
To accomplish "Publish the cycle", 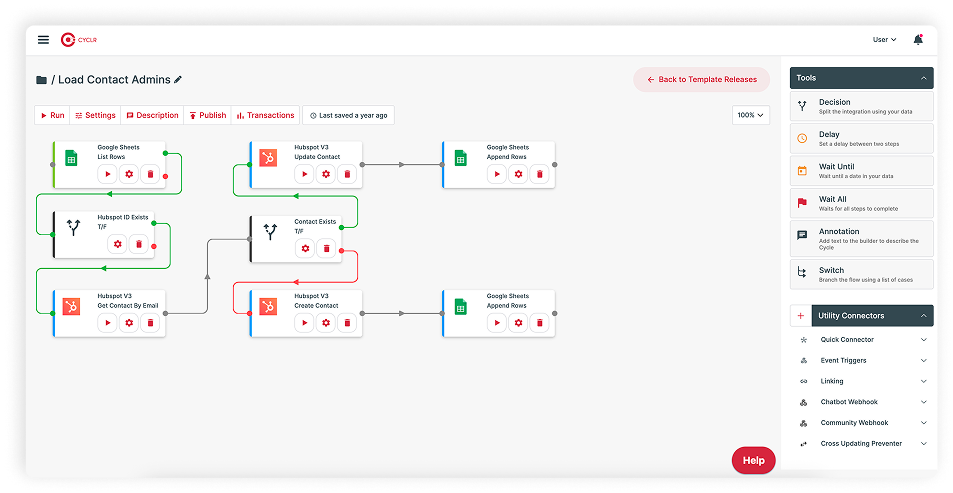I will tap(207, 115).
